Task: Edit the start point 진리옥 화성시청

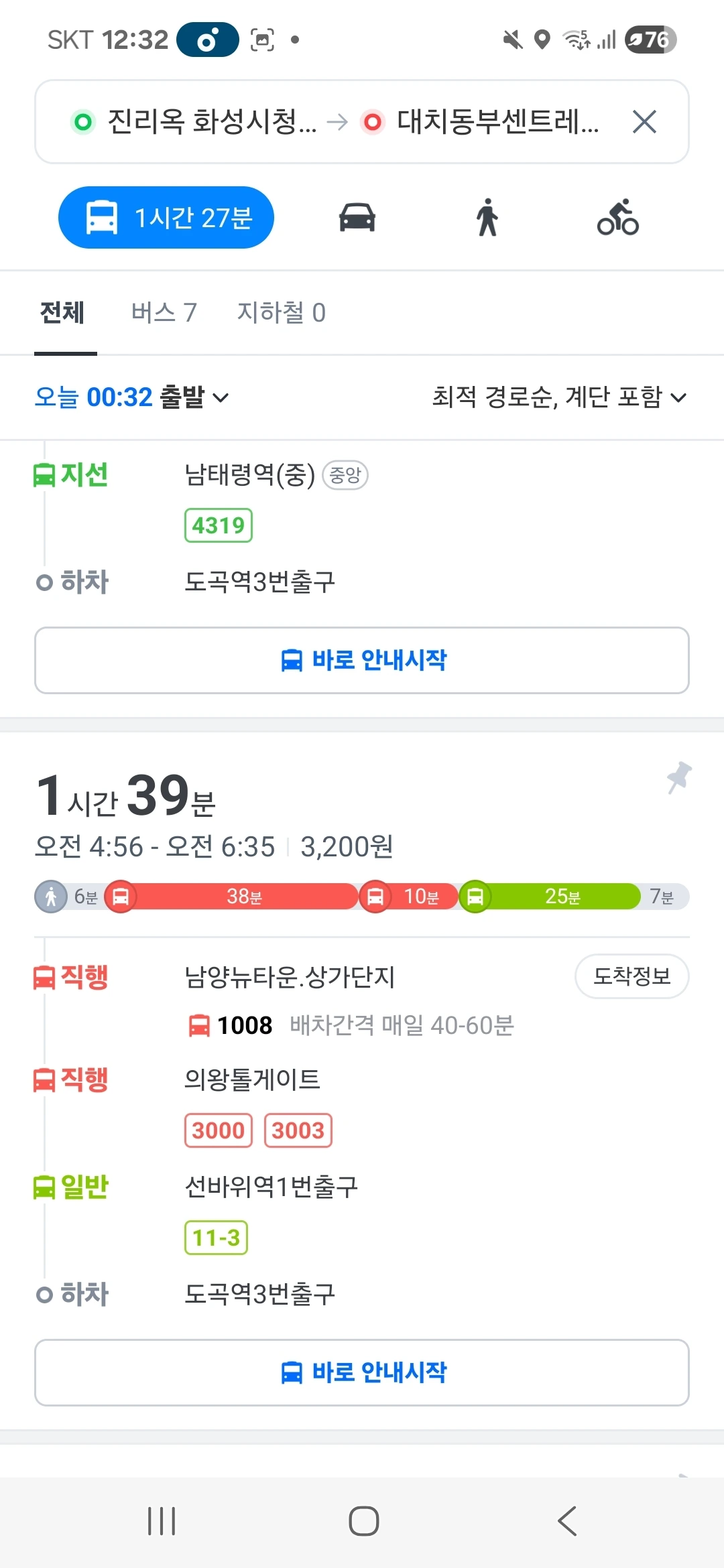Action: pyautogui.click(x=194, y=122)
